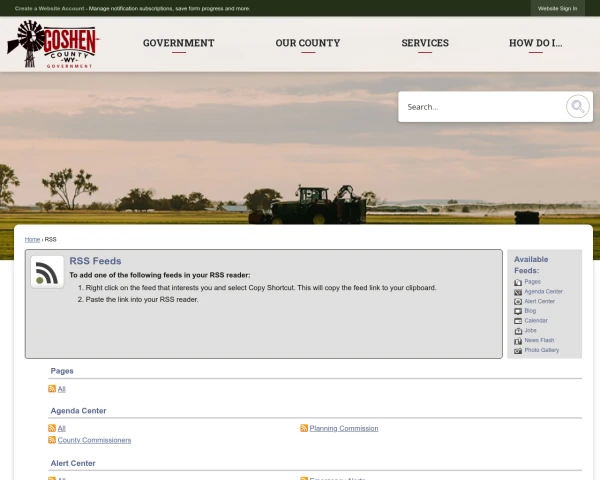Click the Calendar icon in Available Feeds
600x480 pixels.
[x=517, y=321]
